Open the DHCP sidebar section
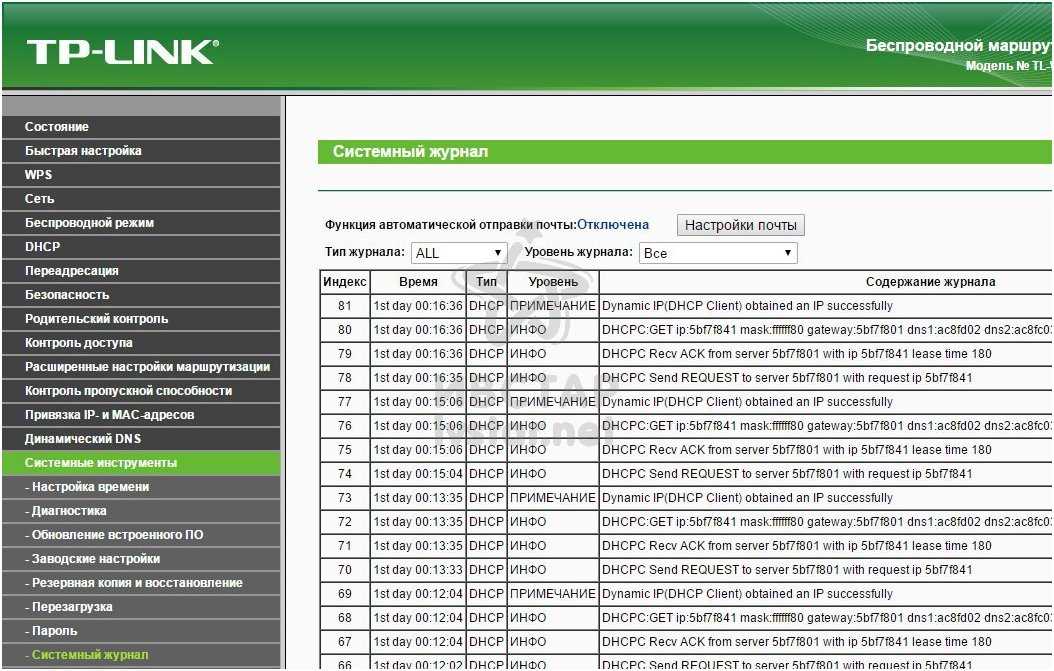This screenshot has height=671, width=1054. (x=43, y=247)
